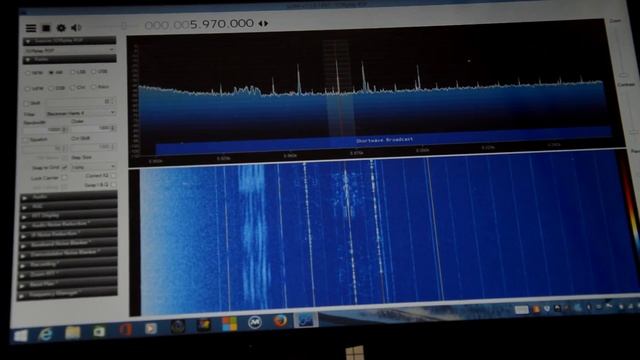Toggle the Lock Carrier checkbox

click(x=64, y=178)
